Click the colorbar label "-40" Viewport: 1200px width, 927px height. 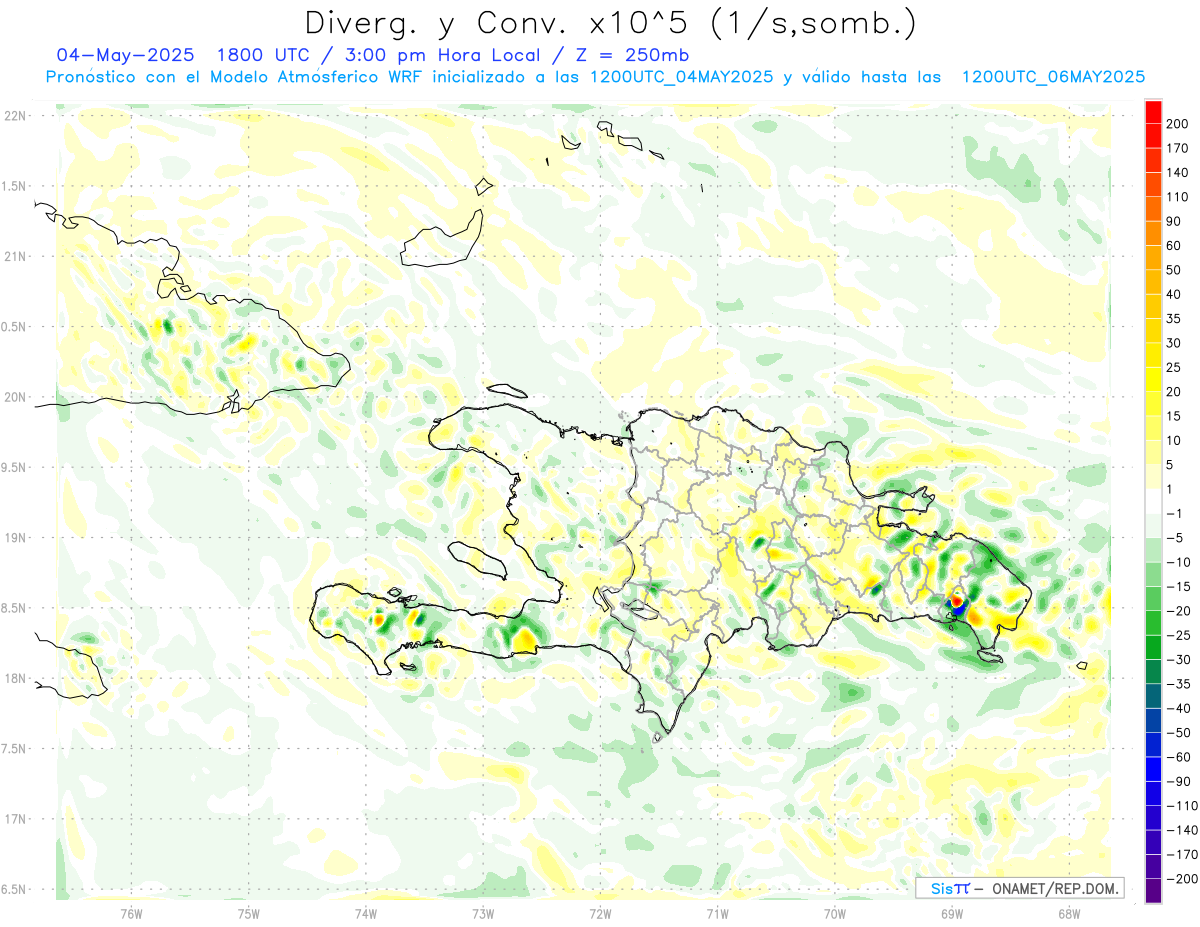(x=1179, y=708)
